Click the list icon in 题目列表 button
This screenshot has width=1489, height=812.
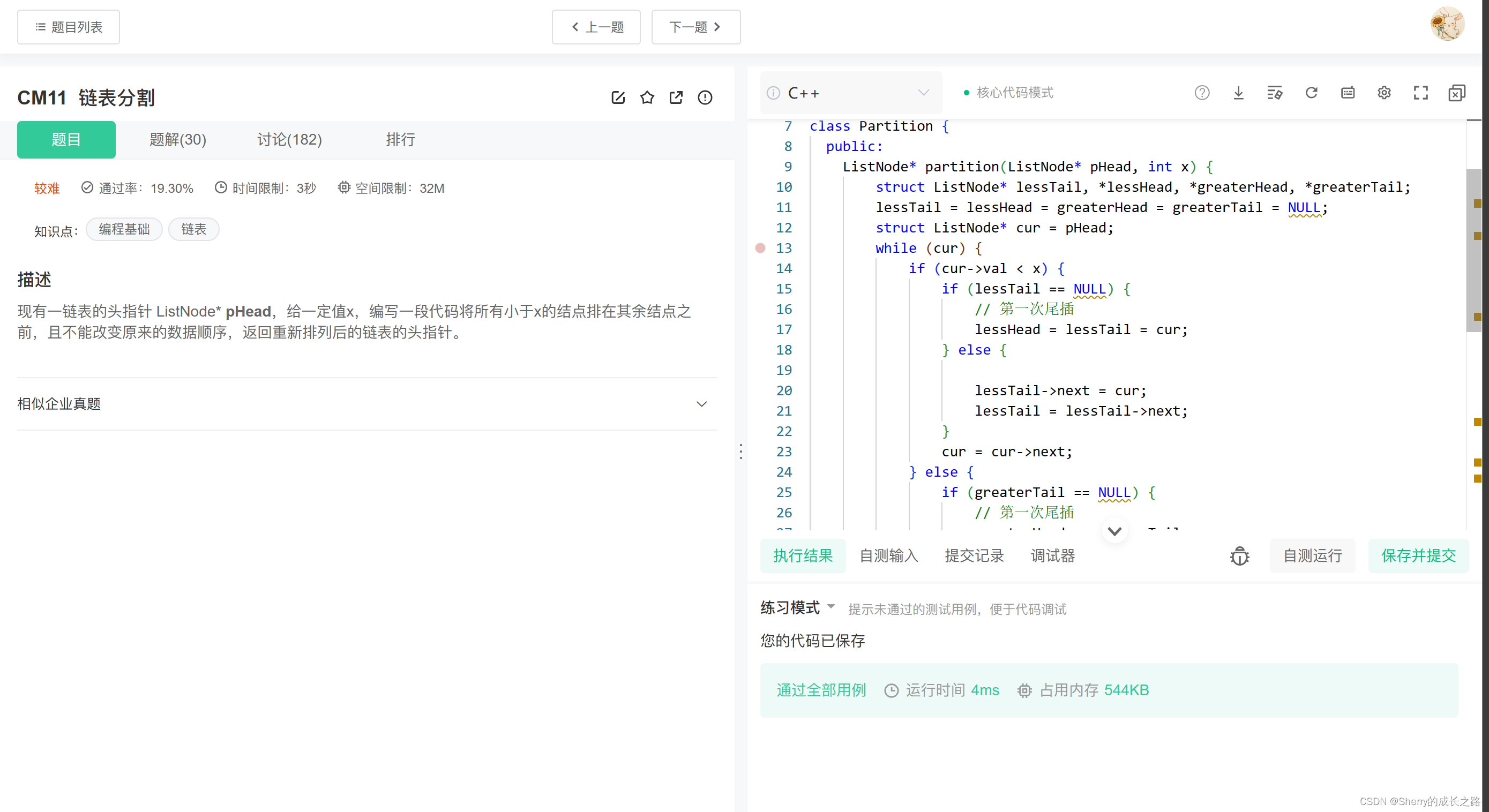(40, 27)
